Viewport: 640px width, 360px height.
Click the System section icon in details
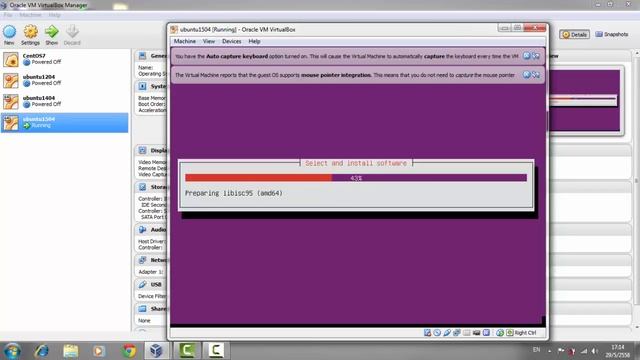click(142, 86)
